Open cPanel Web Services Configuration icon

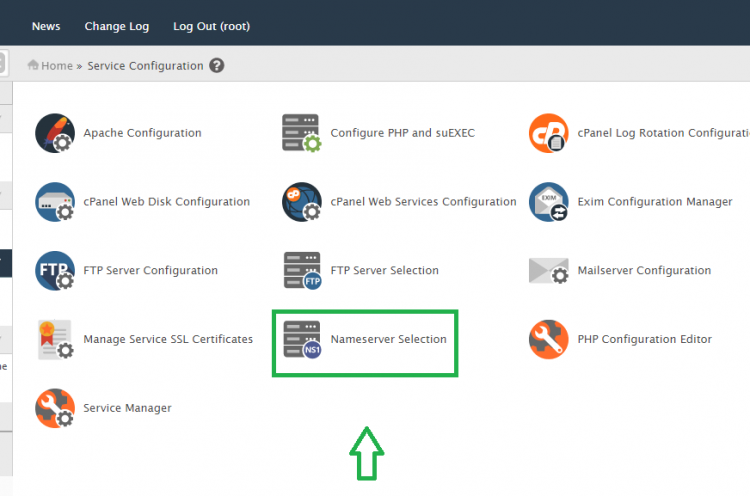pos(301,202)
